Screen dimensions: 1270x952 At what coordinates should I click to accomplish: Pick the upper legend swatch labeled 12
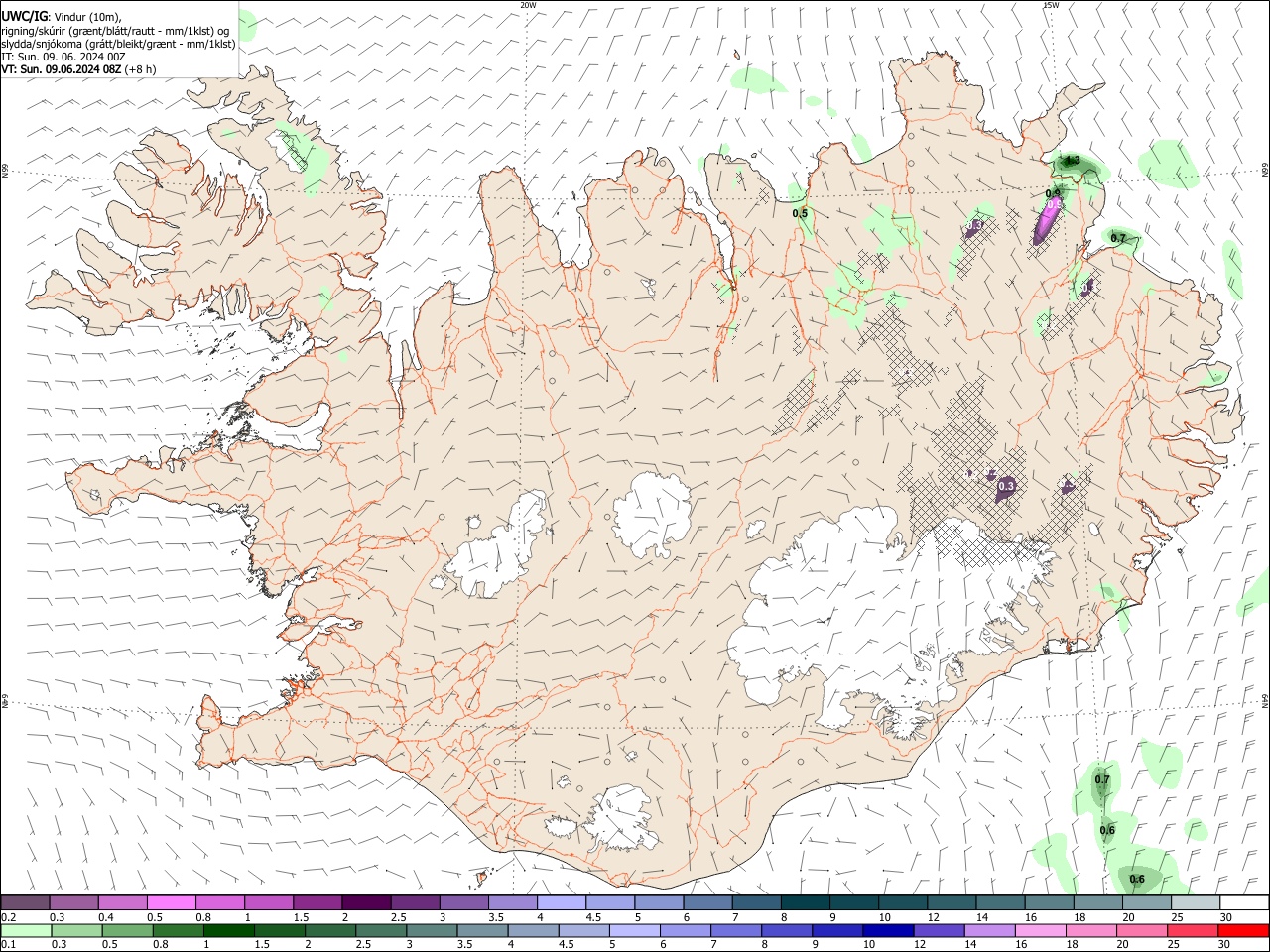(x=951, y=902)
